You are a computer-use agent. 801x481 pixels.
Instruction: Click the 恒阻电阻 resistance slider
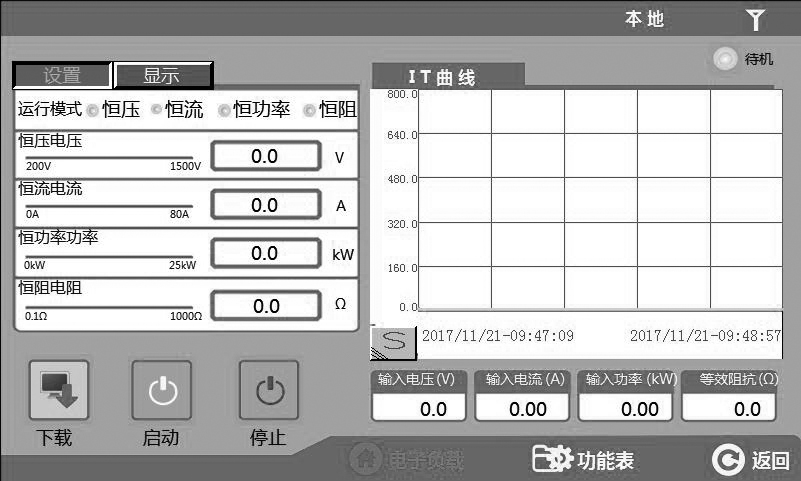click(x=108, y=308)
